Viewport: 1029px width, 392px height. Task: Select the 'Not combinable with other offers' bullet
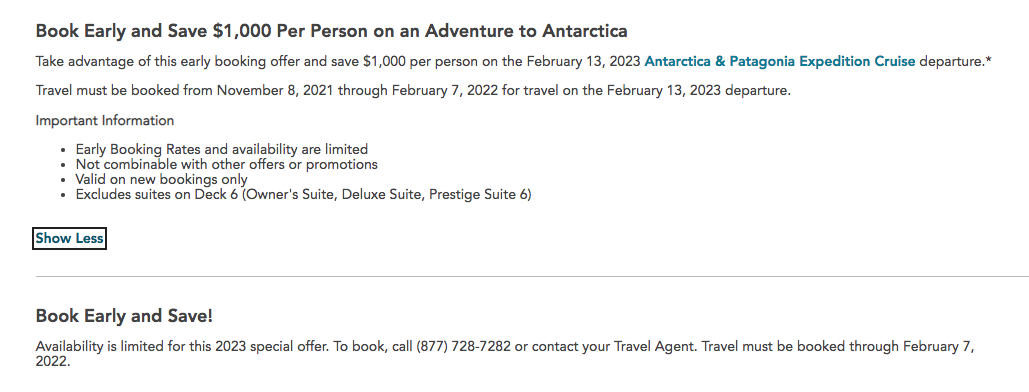226,164
